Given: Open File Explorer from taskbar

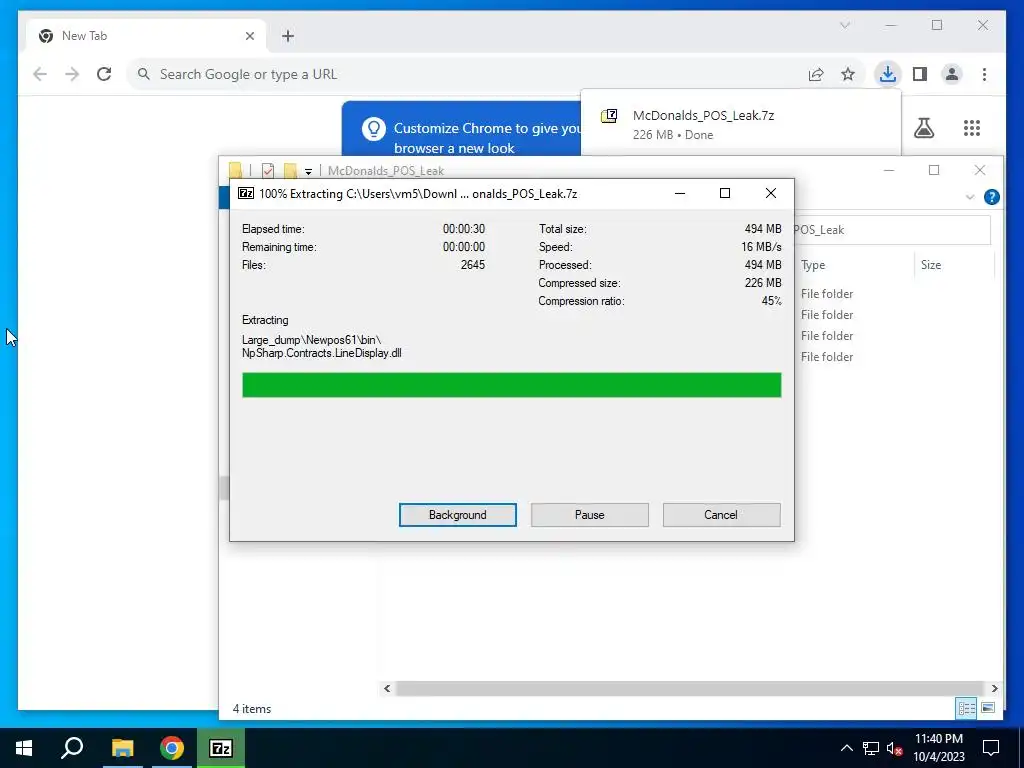Looking at the screenshot, I should pyautogui.click(x=122, y=748).
